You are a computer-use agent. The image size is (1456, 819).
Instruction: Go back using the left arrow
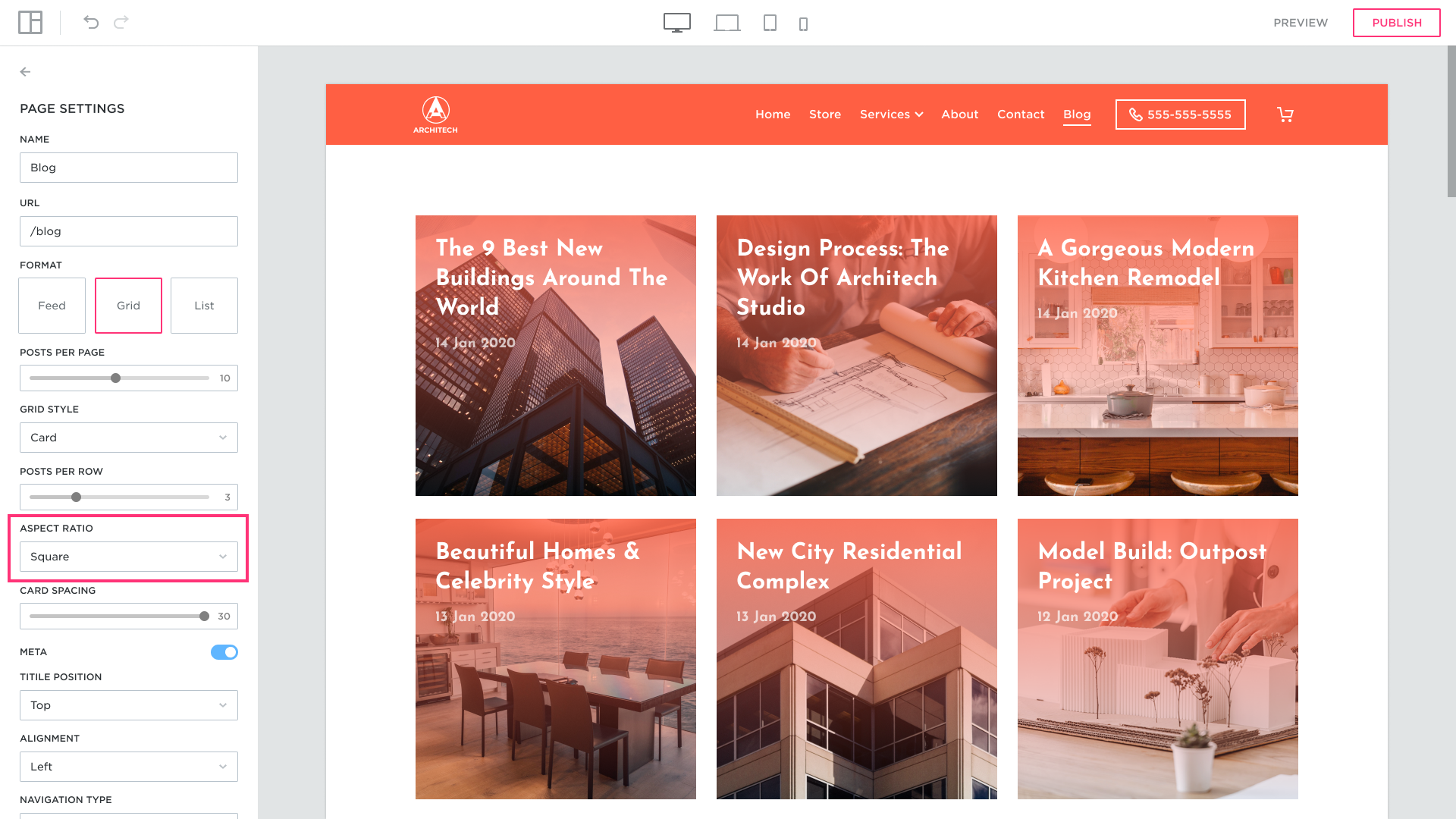point(25,72)
